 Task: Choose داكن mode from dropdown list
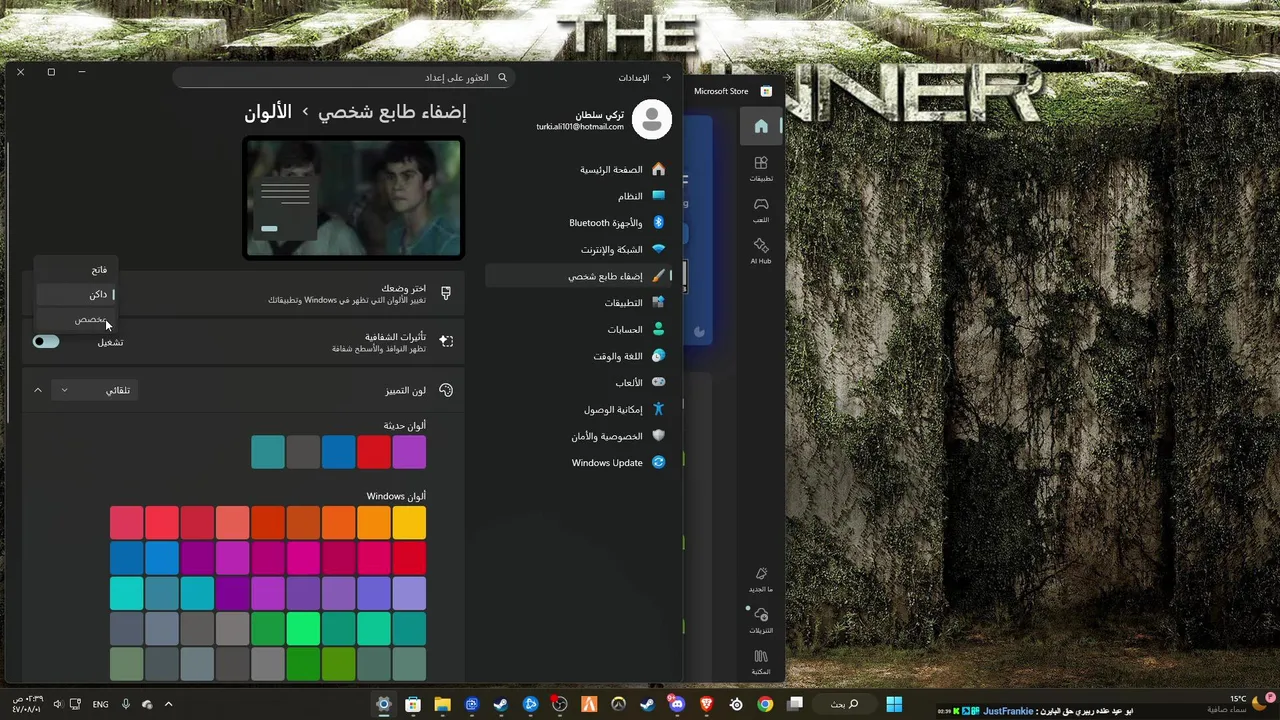click(x=76, y=294)
